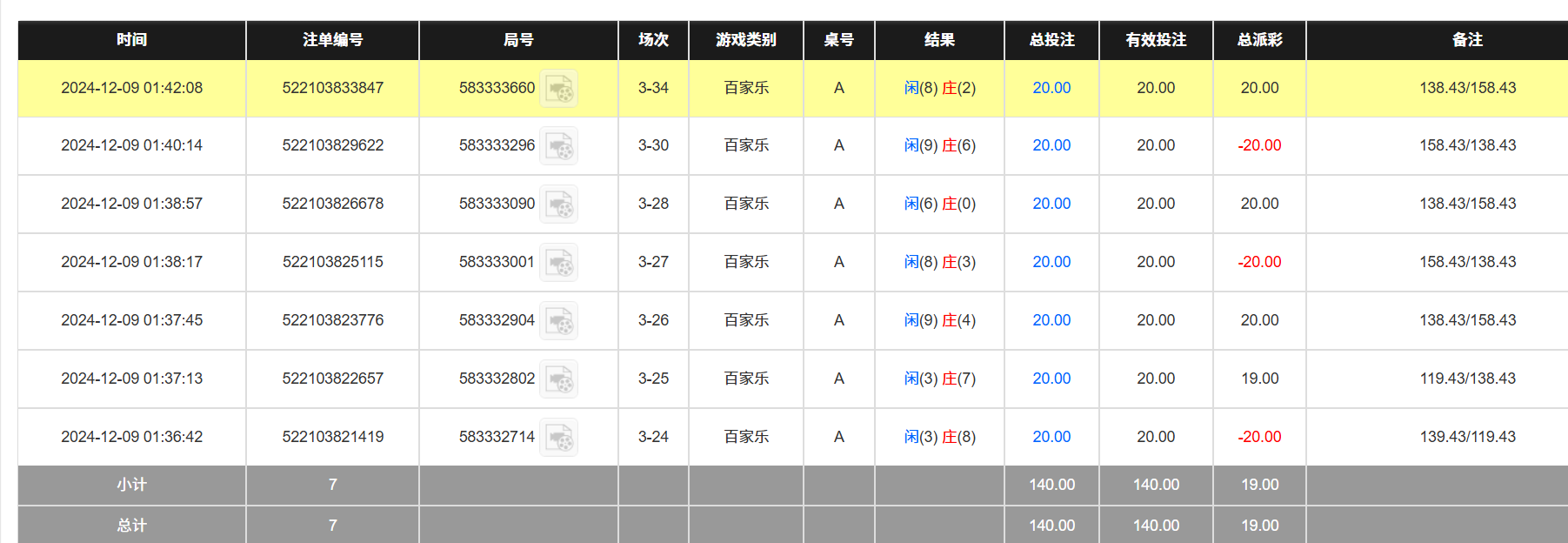Click total bet 20.00 link for 01:42:08 row
1568x543 pixels.
[1051, 88]
